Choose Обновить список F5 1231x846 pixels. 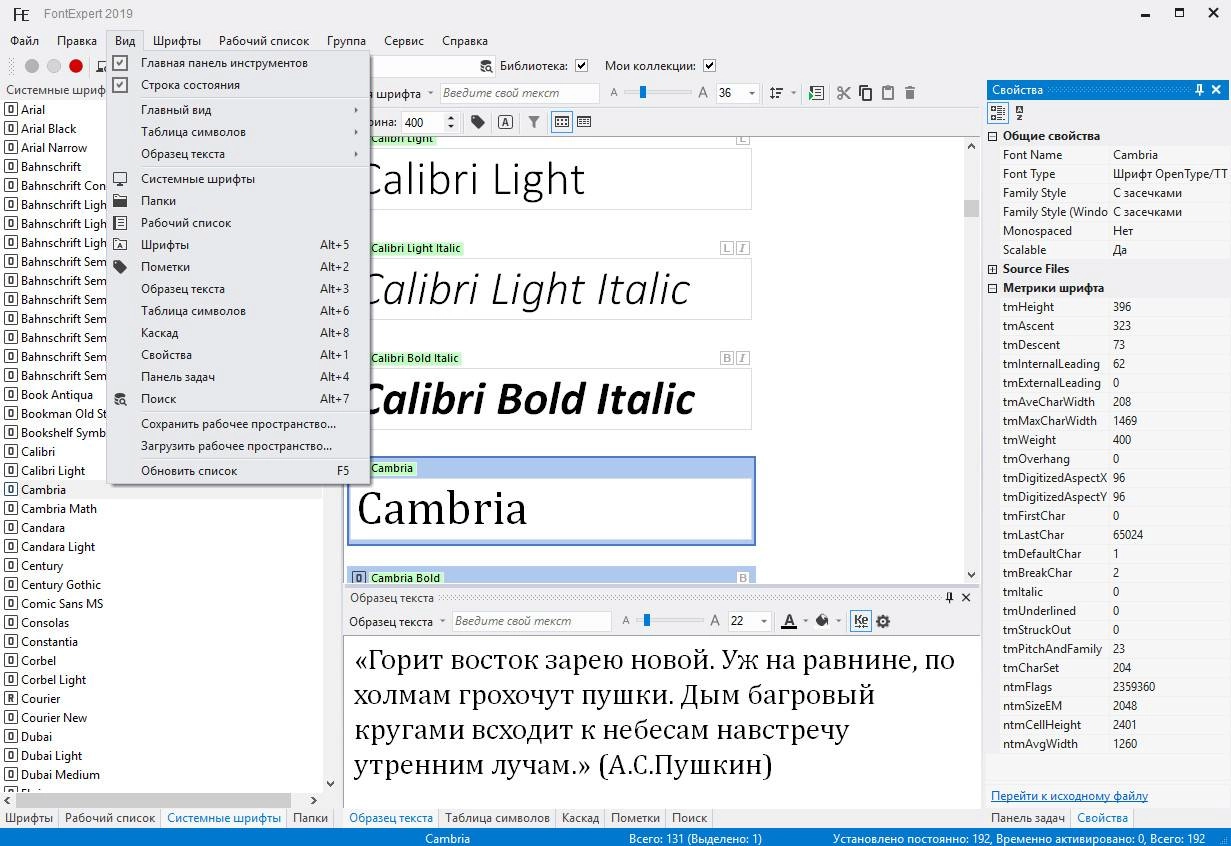coord(239,471)
